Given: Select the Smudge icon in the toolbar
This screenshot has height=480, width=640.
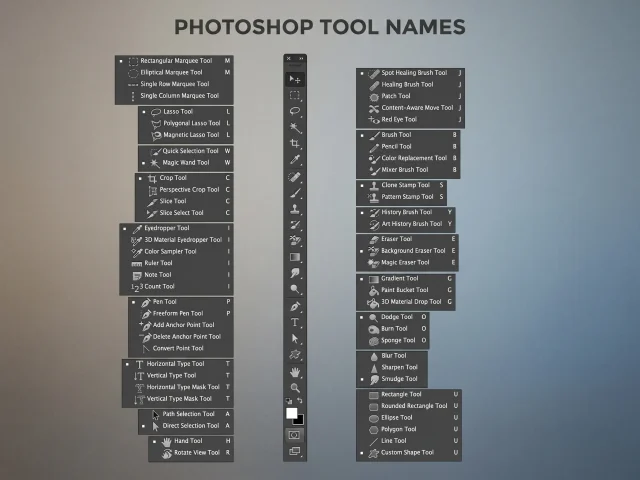Looking at the screenshot, I should pyautogui.click(x=295, y=273).
